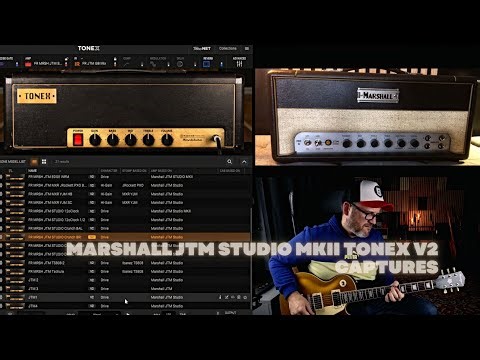The height and width of the screenshot is (360, 480).
Task: Select the red AMP module icon
Action: [28, 64]
